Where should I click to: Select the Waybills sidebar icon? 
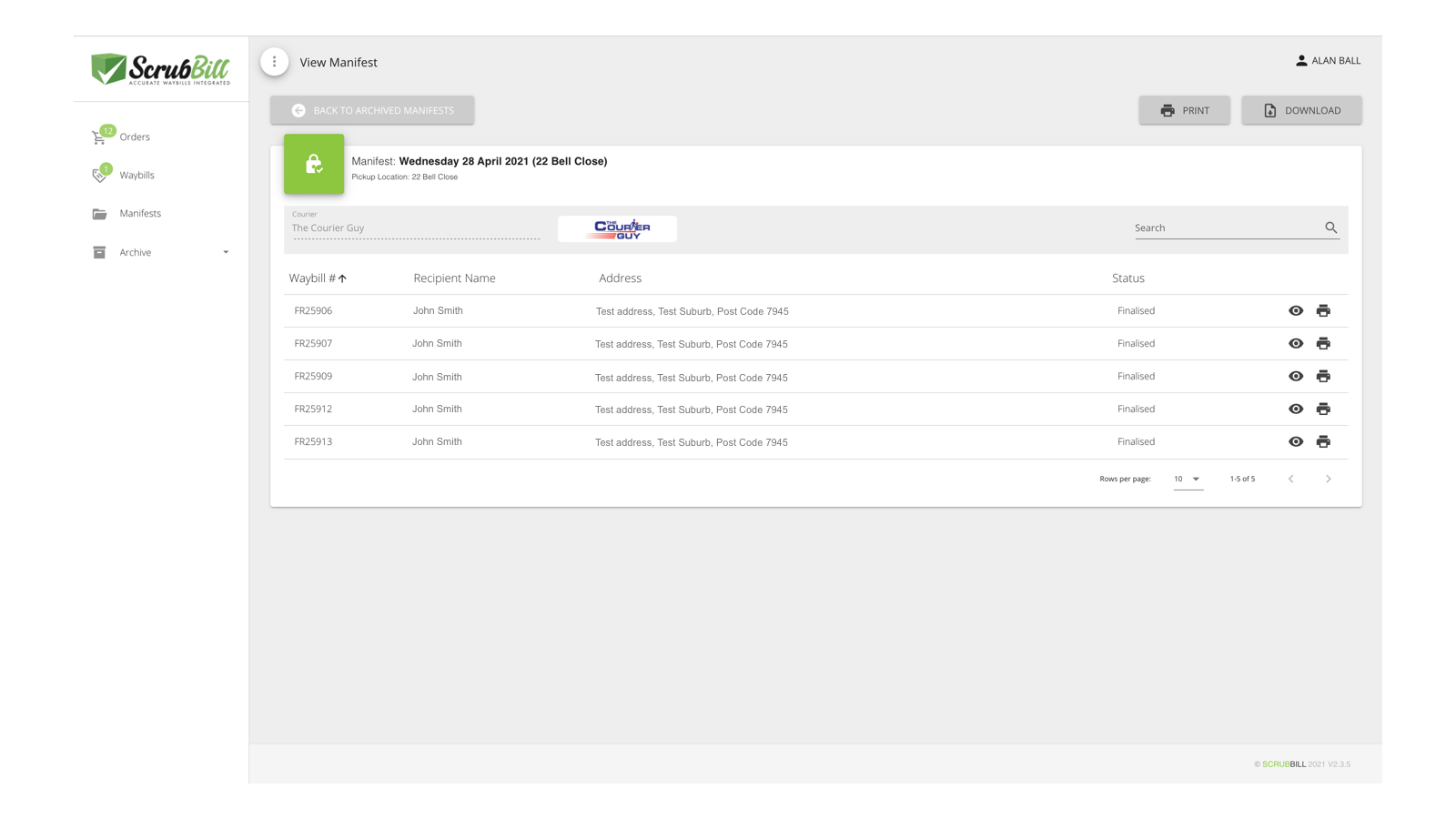[100, 175]
